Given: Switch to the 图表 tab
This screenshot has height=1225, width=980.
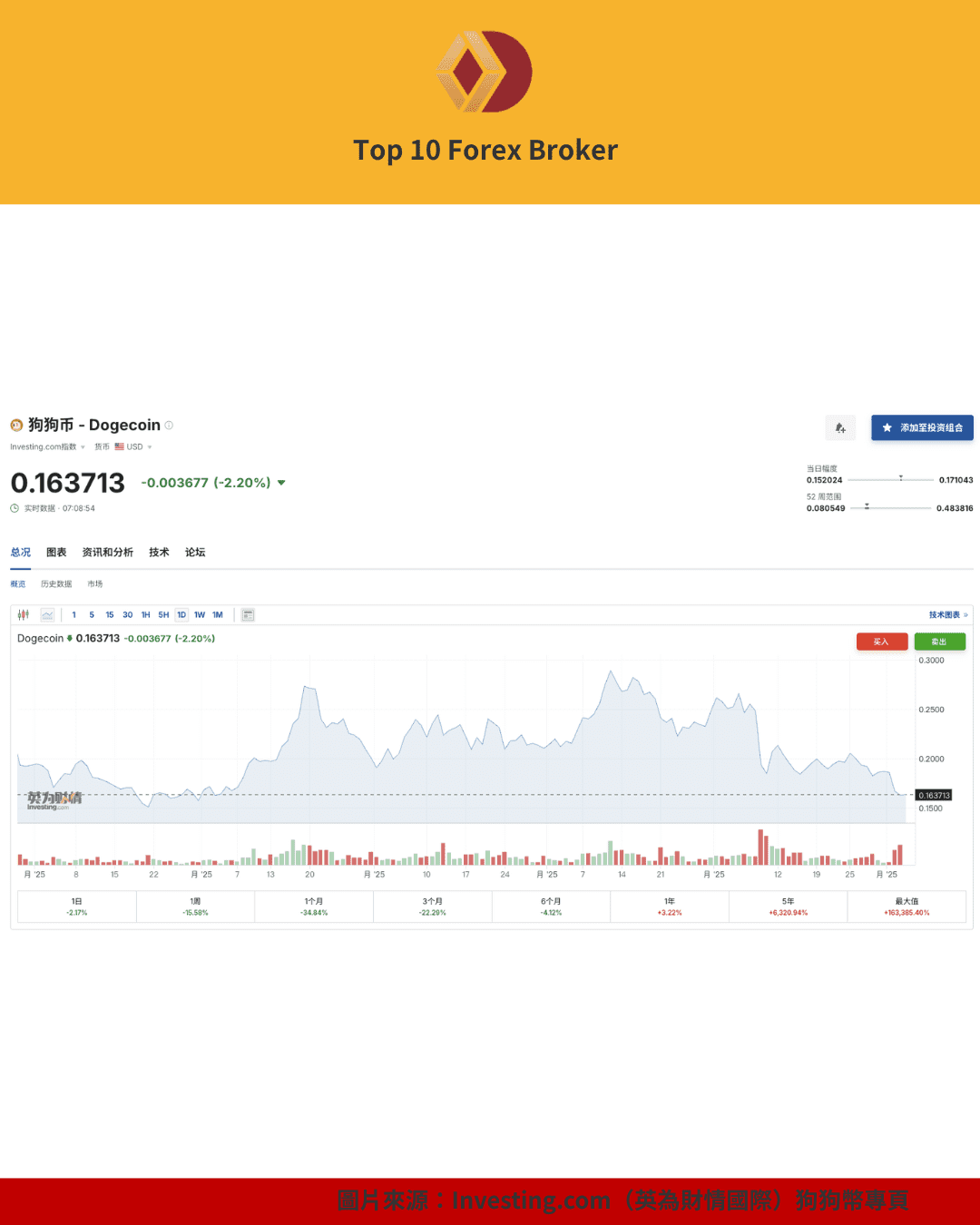Looking at the screenshot, I should [x=56, y=552].
